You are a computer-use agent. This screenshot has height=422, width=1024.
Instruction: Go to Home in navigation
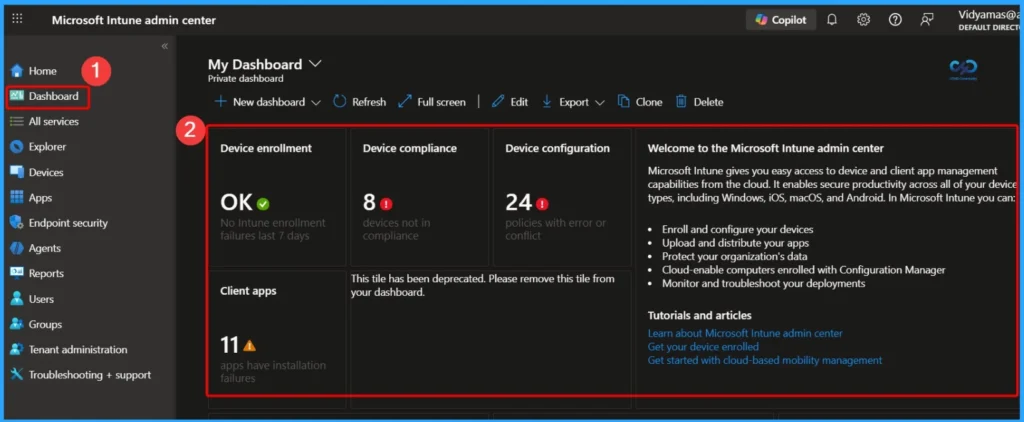pyautogui.click(x=42, y=71)
